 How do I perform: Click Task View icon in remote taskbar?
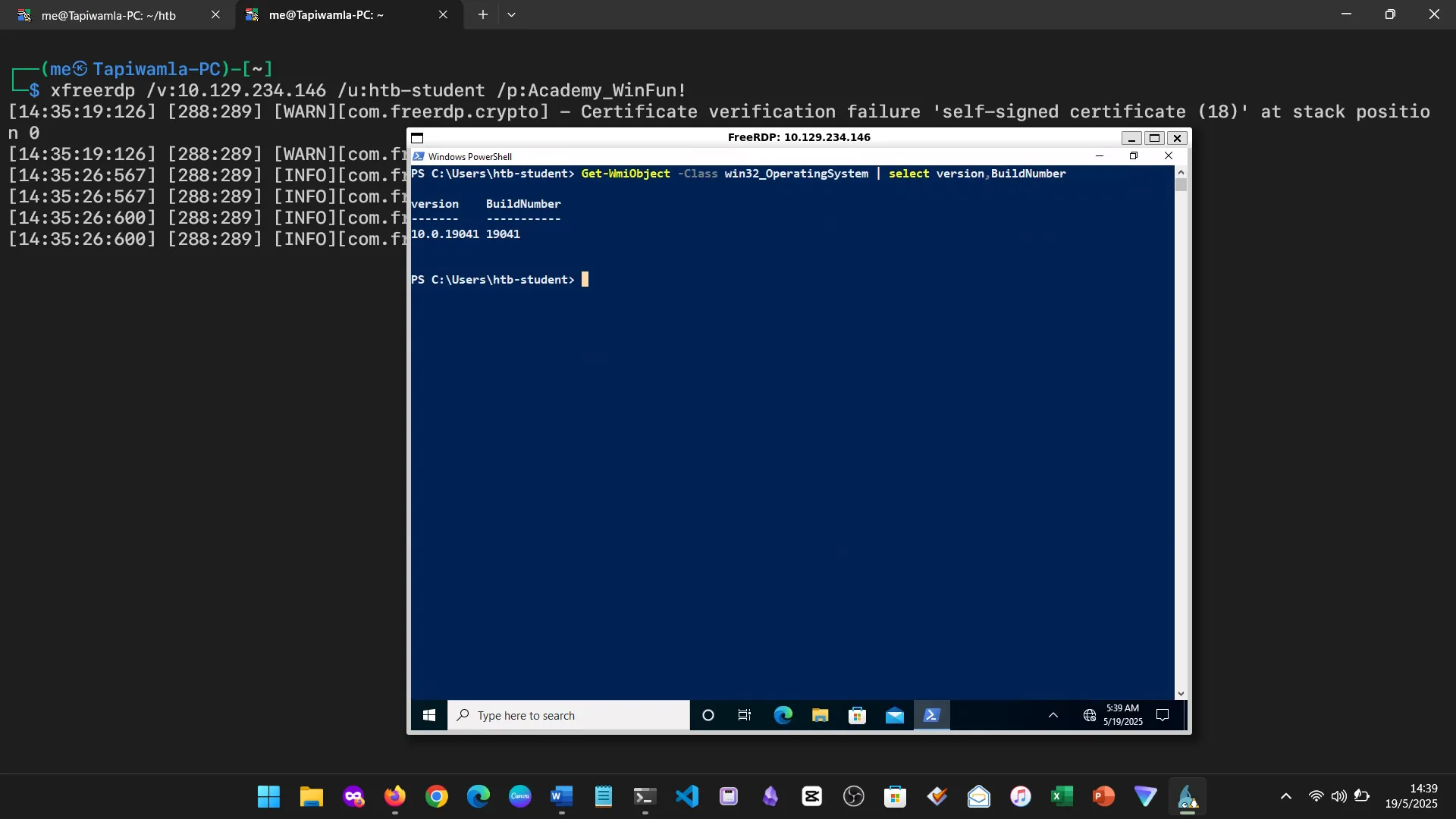click(745, 715)
